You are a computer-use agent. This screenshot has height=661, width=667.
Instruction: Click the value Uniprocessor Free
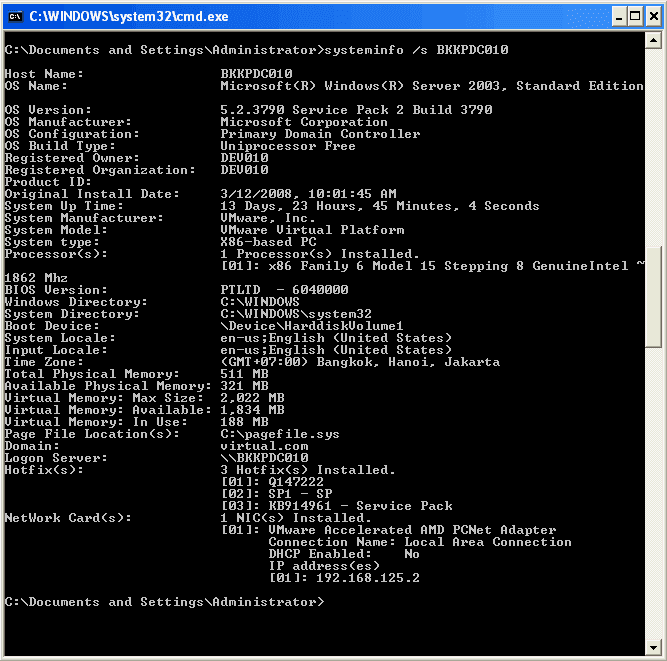click(288, 146)
